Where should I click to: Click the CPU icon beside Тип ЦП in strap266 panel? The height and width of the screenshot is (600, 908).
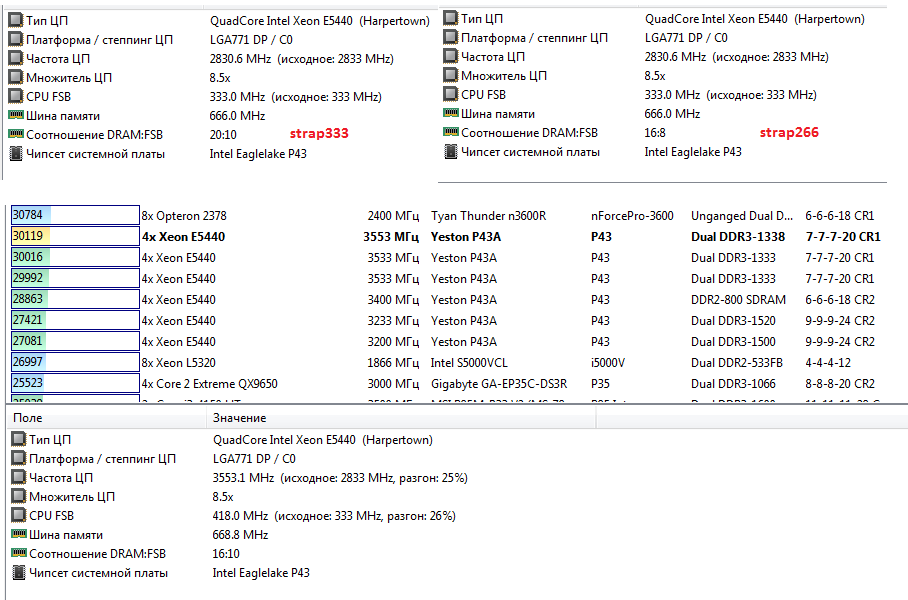pyautogui.click(x=451, y=18)
